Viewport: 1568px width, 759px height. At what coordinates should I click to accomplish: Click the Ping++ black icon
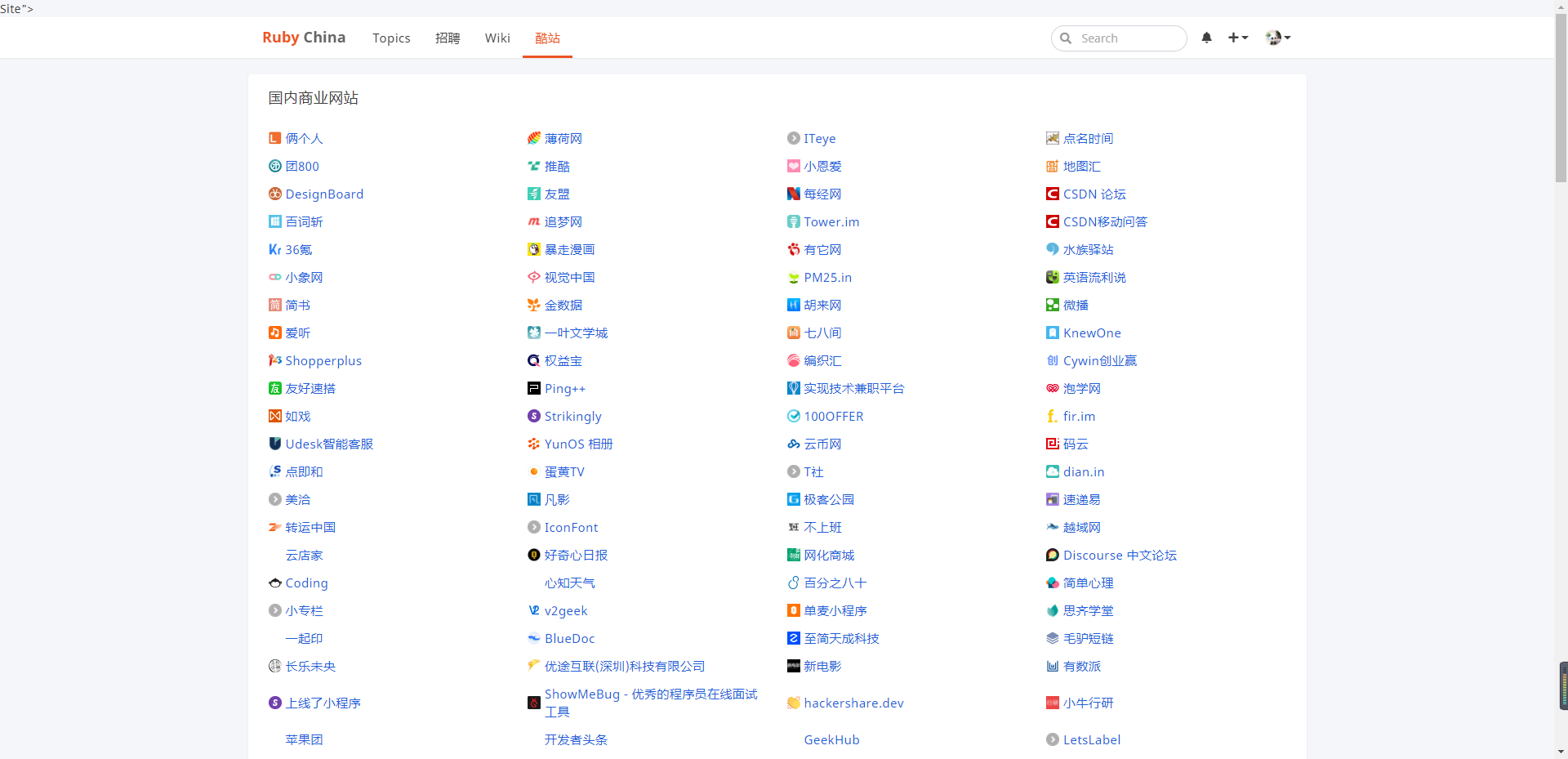(x=534, y=388)
